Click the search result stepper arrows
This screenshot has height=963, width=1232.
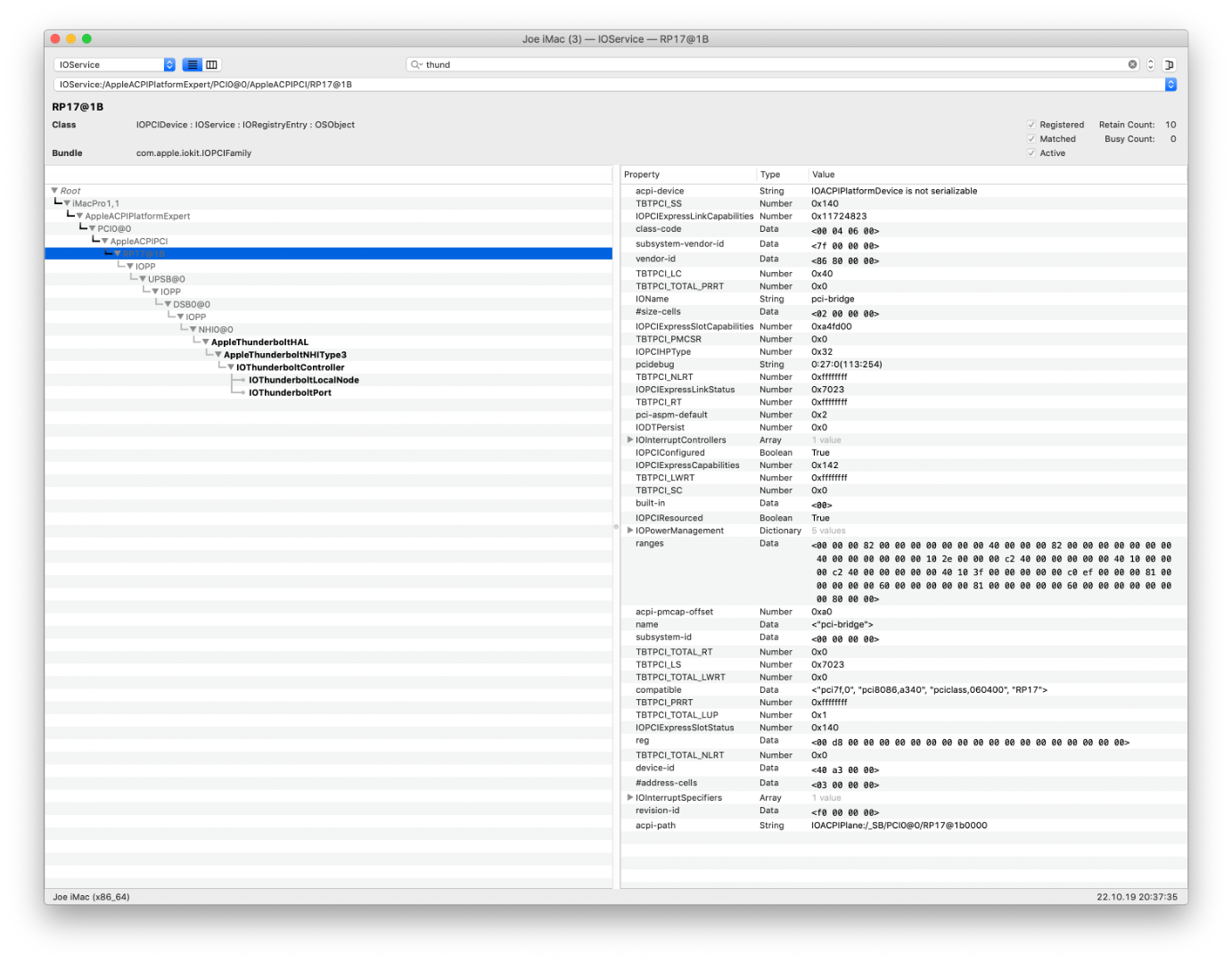tap(1150, 64)
